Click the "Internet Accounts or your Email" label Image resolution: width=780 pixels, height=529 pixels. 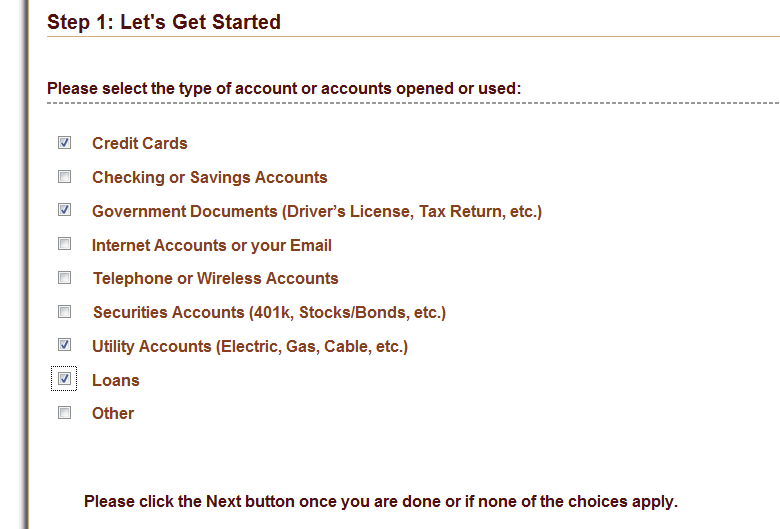coord(212,246)
